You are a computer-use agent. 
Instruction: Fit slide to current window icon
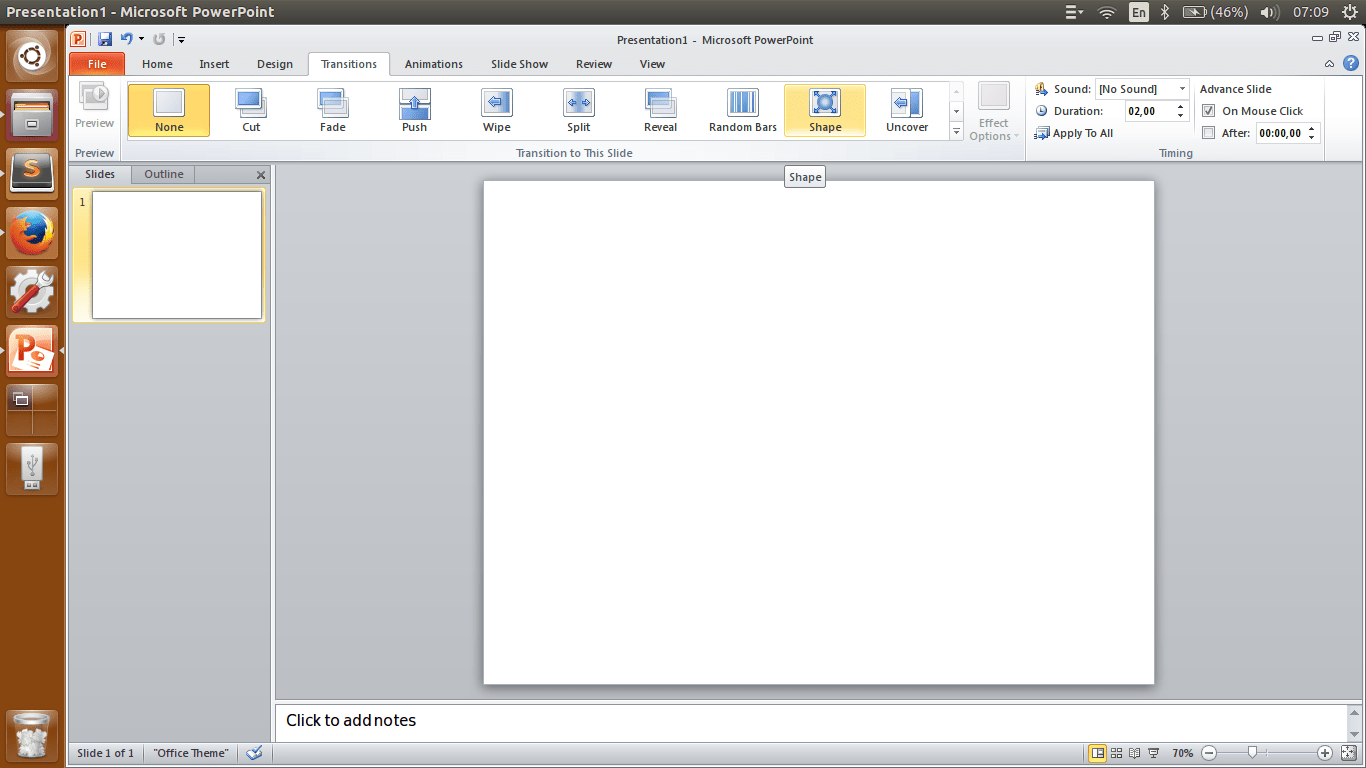coord(1348,753)
